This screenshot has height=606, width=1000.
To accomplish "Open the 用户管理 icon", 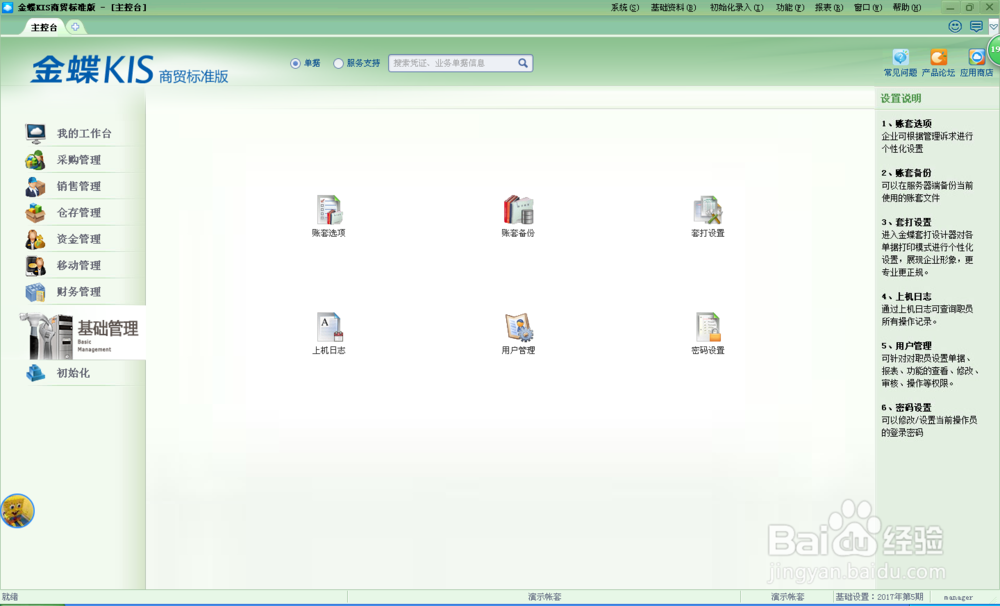I will (518, 333).
